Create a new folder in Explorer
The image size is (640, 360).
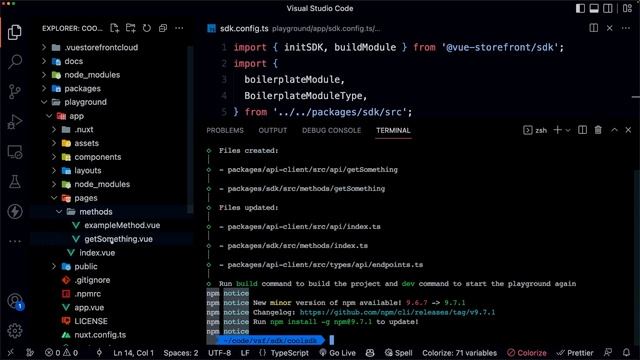point(131,28)
